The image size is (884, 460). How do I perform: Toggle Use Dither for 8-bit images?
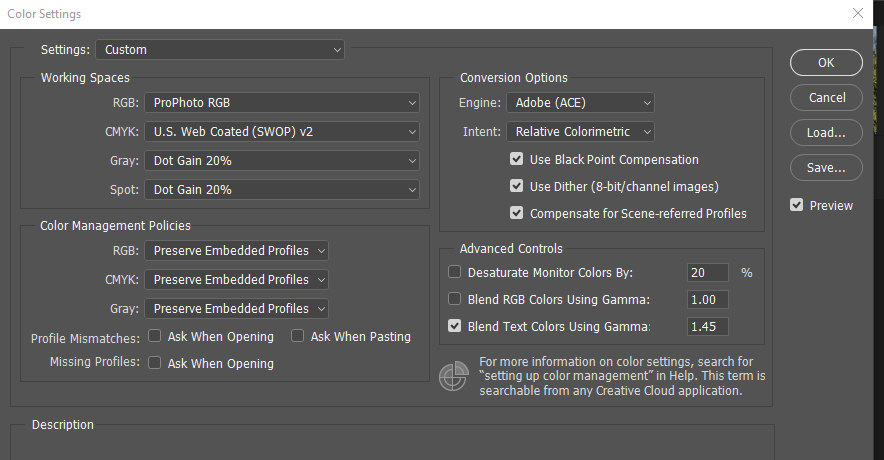pyautogui.click(x=517, y=186)
